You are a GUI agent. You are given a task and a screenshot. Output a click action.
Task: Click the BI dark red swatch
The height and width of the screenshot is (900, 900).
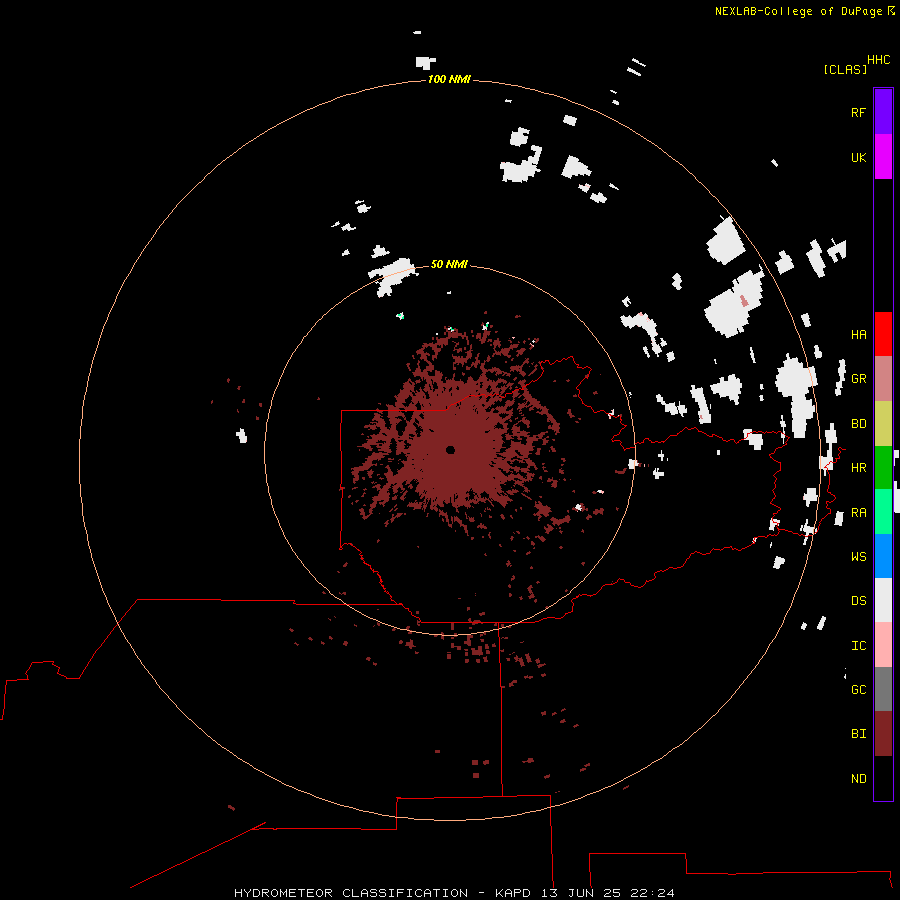click(x=883, y=734)
